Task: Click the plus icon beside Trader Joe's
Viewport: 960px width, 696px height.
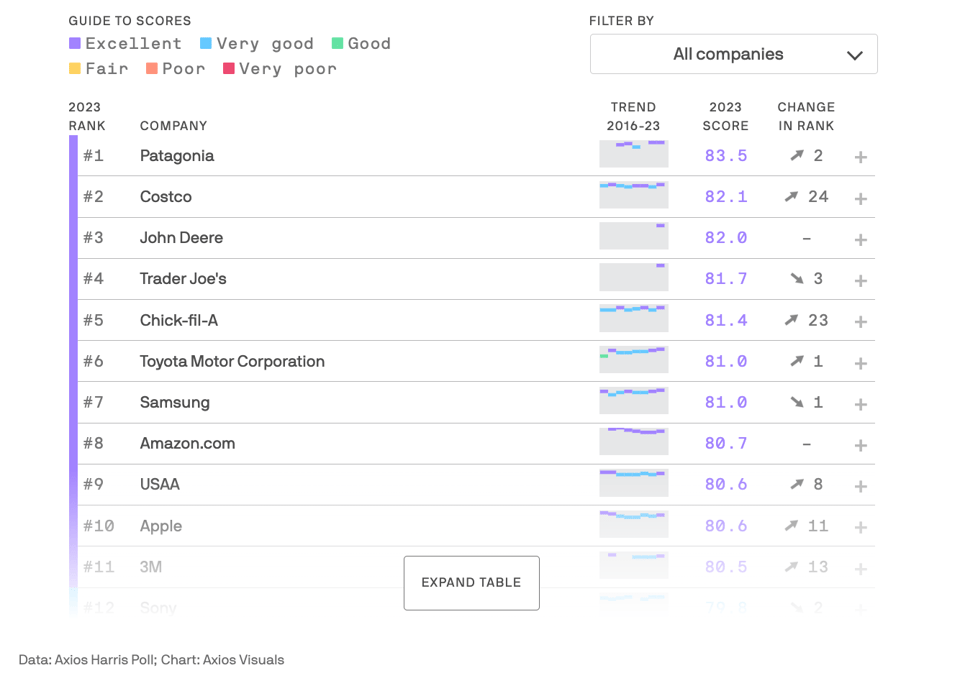Action: point(860,280)
